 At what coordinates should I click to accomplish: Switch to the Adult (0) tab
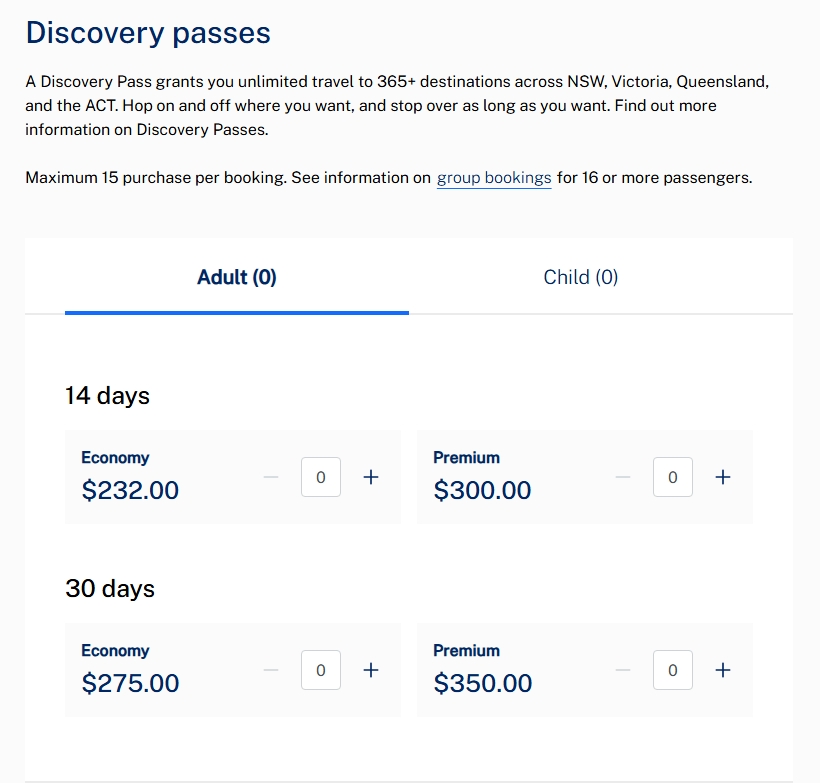[237, 277]
